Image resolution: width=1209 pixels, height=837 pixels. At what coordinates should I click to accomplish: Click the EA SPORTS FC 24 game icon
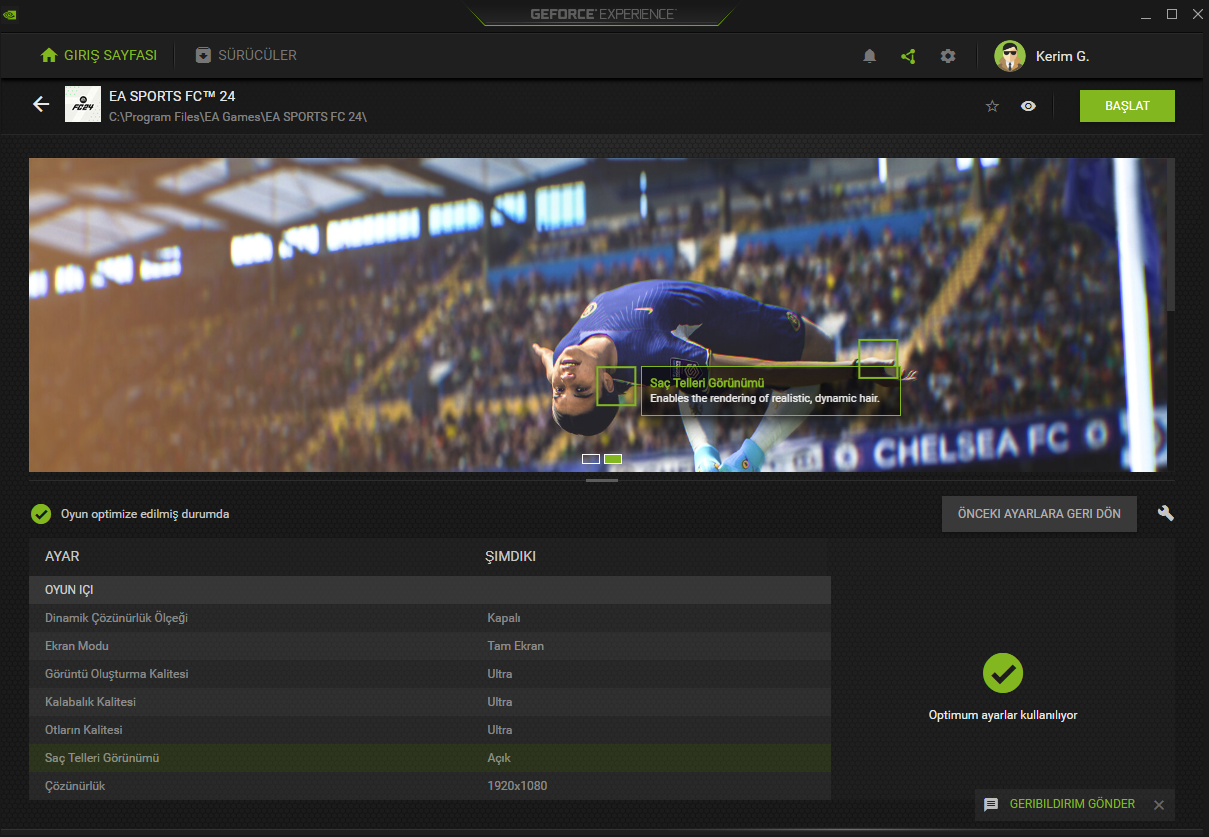[83, 104]
